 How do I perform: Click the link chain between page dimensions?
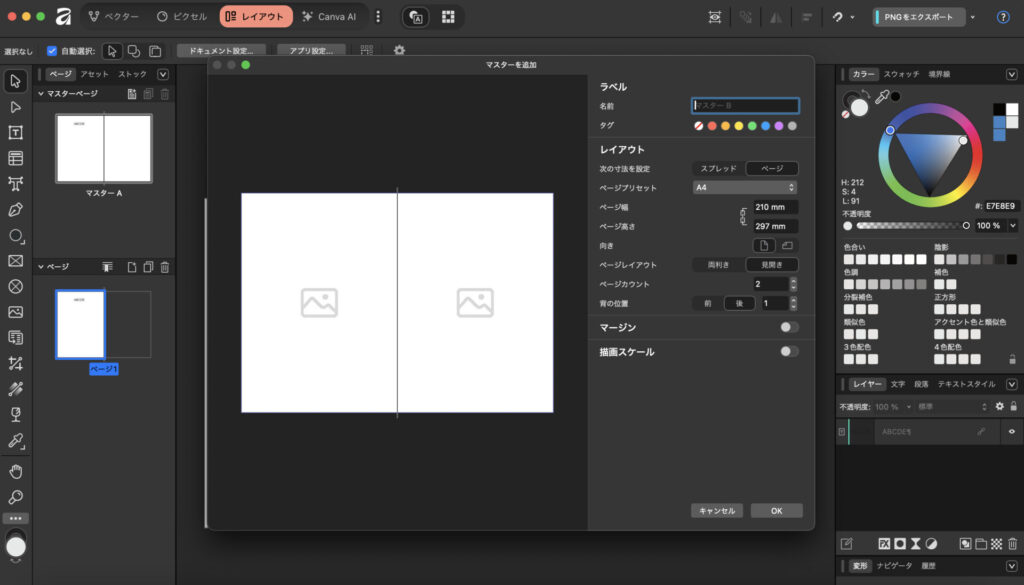[742, 216]
